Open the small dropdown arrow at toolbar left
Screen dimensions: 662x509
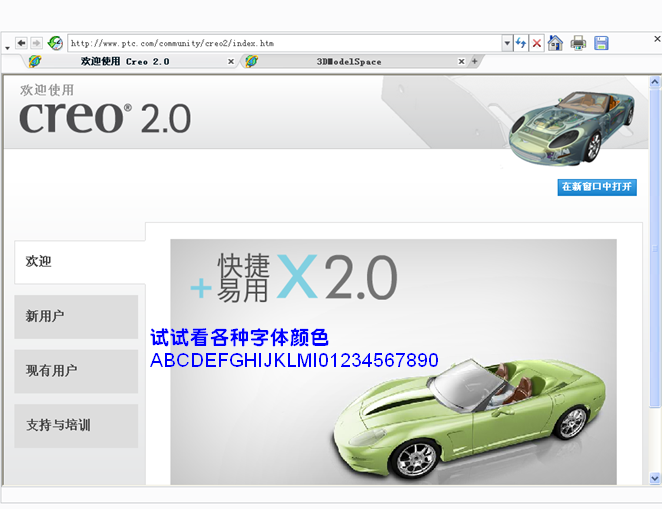point(7,47)
